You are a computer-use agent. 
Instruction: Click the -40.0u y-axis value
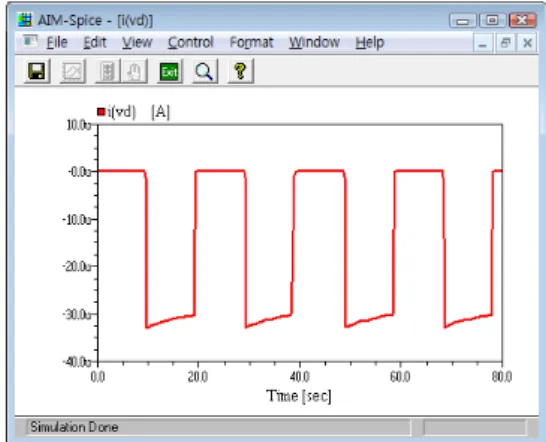pyautogui.click(x=77, y=362)
